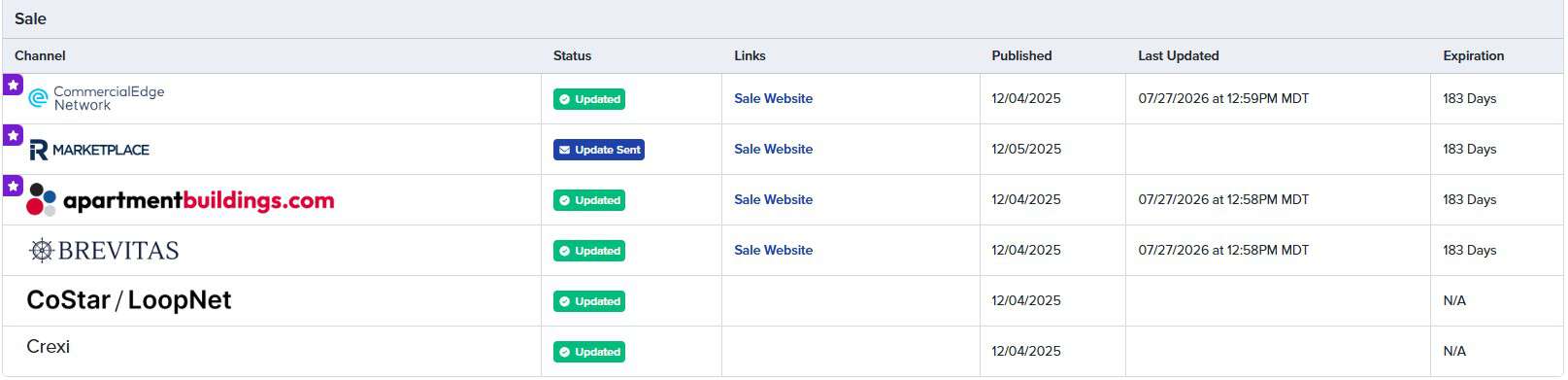The height and width of the screenshot is (380, 1568).
Task: Click the R Marketplace logo
Action: tap(88, 150)
